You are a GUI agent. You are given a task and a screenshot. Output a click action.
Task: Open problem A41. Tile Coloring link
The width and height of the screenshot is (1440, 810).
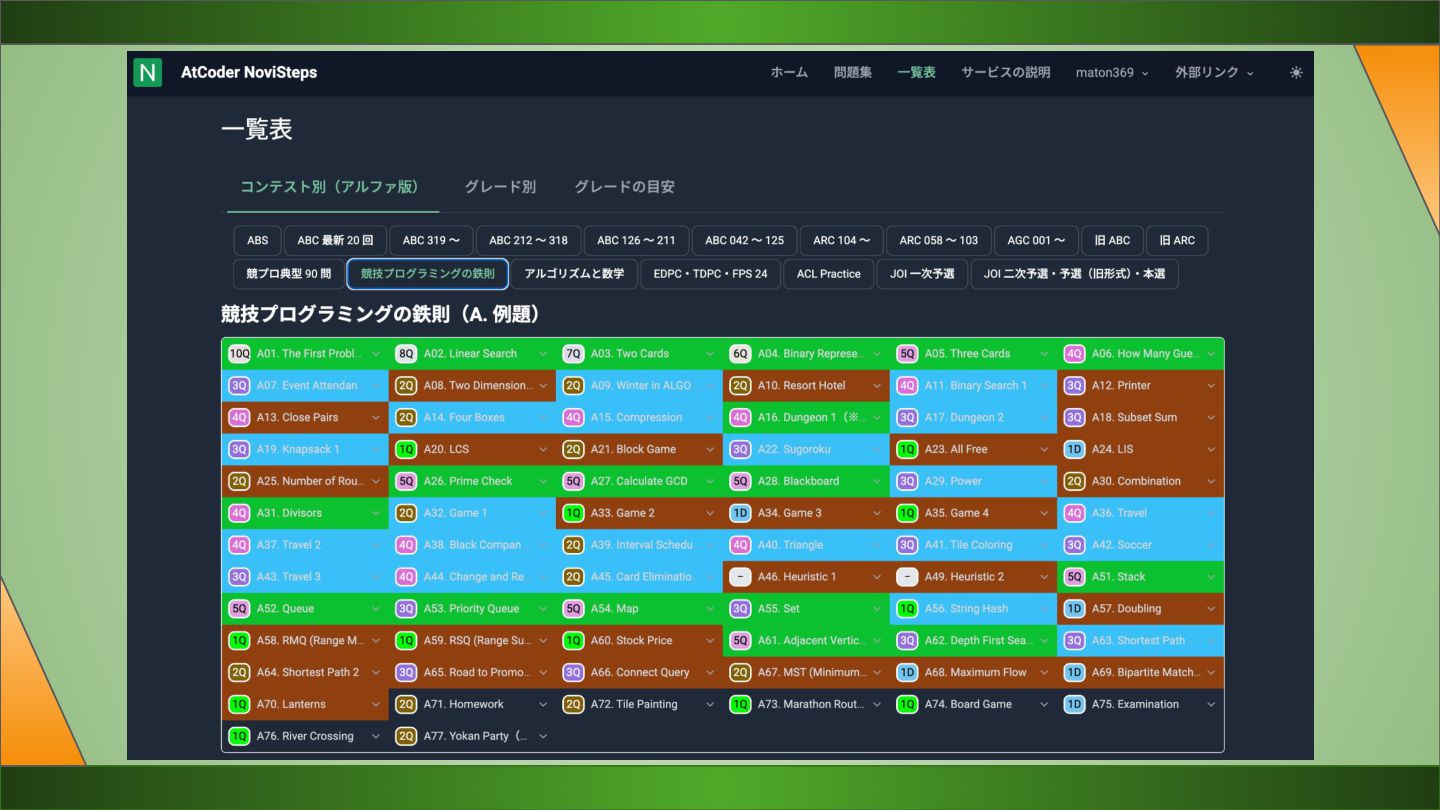tap(968, 545)
